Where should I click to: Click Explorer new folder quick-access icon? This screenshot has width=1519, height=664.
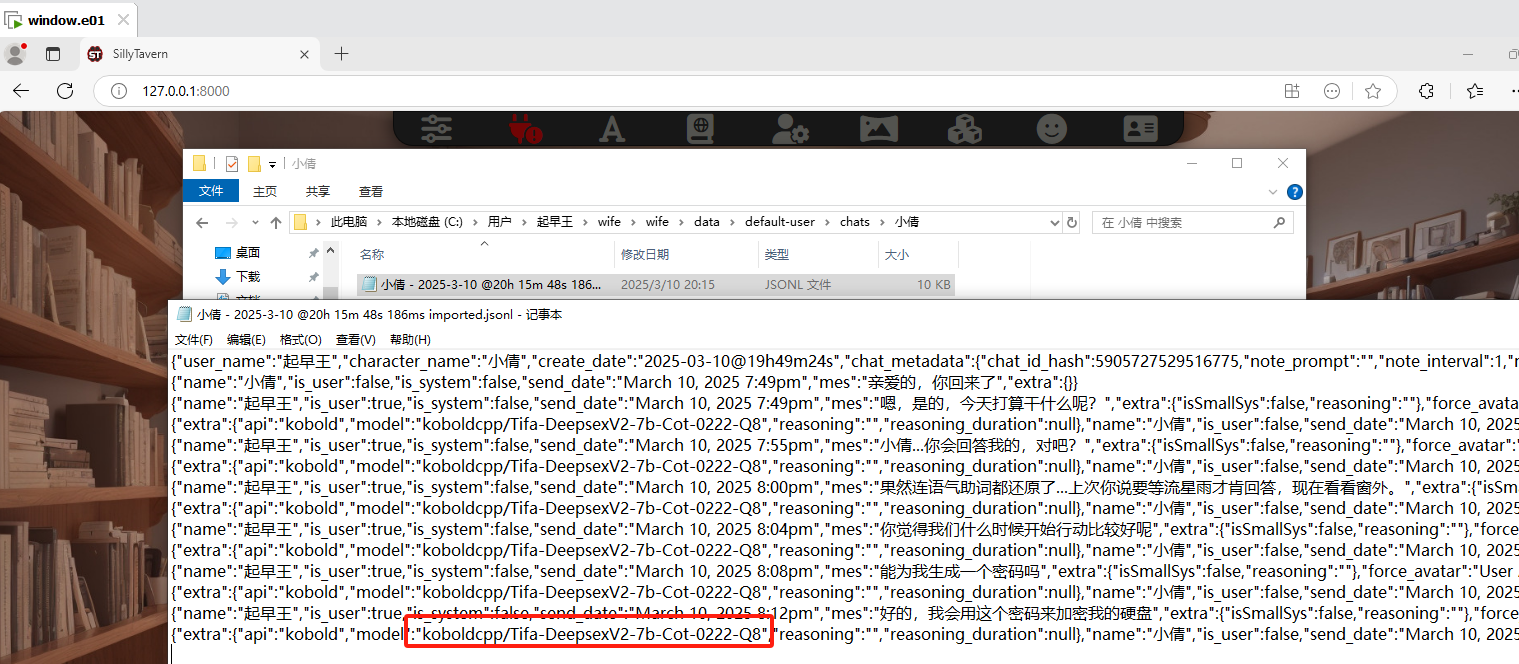pos(254,163)
